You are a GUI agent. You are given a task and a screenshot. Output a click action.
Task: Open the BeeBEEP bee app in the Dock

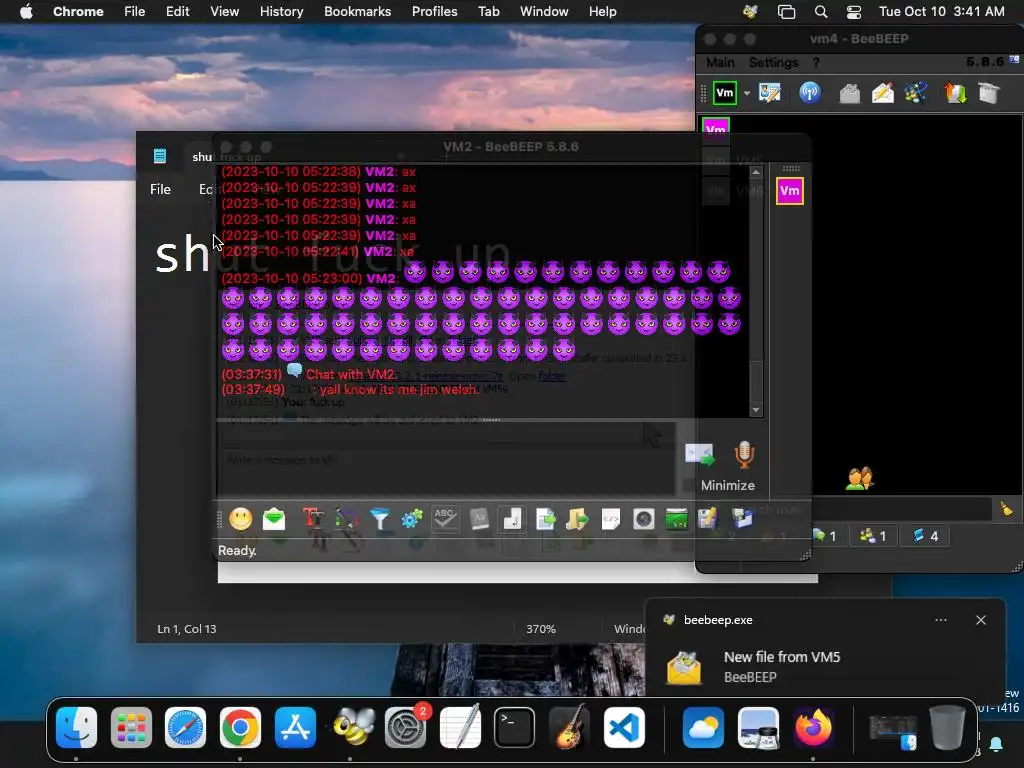pos(353,728)
